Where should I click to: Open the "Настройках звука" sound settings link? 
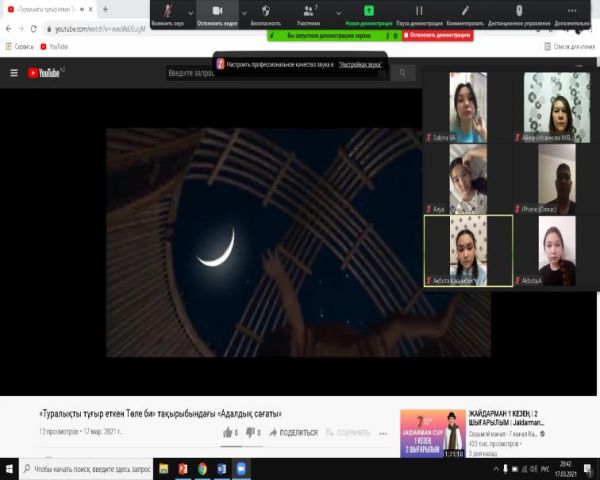click(361, 64)
